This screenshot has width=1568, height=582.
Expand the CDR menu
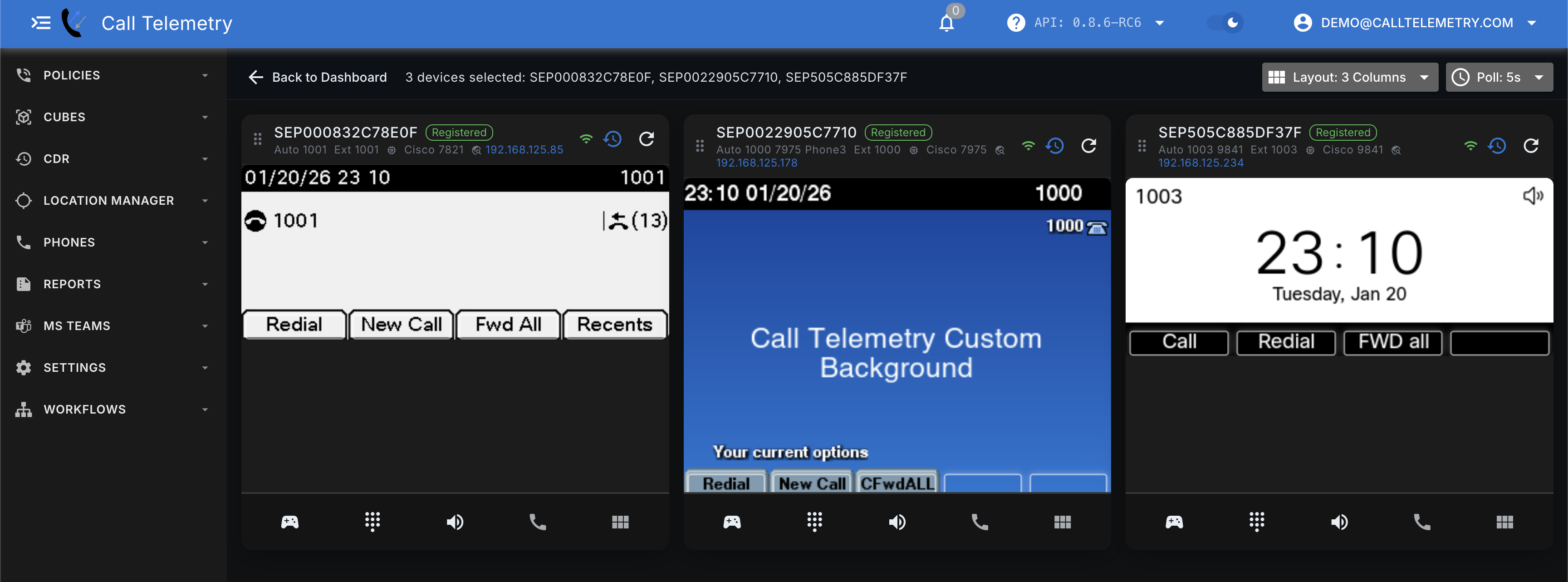[113, 159]
